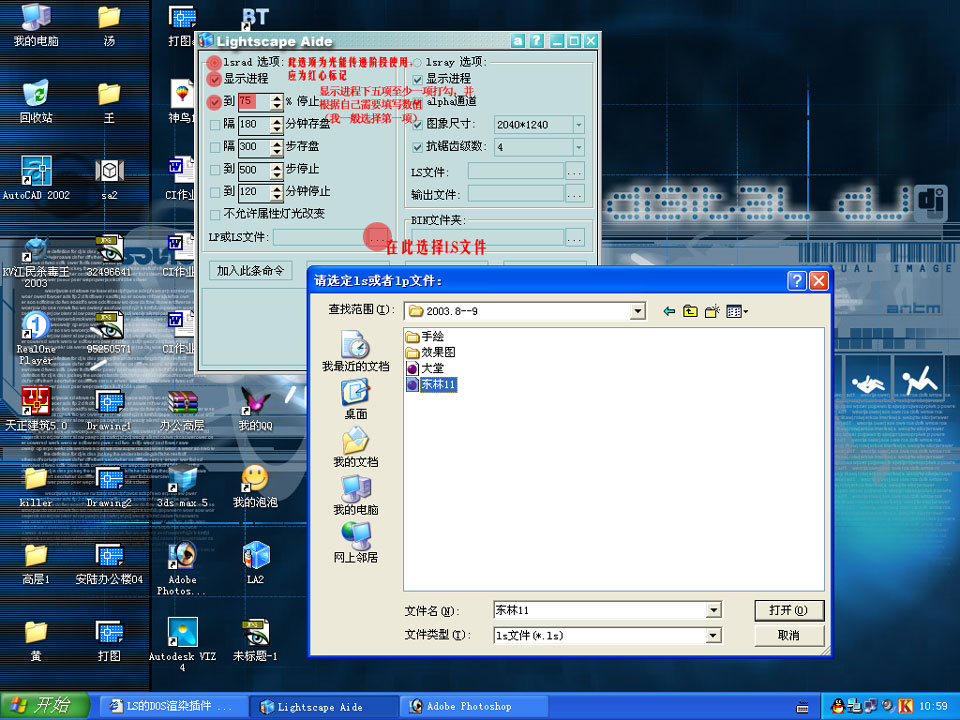This screenshot has width=960, height=720.
Task: Enable the 隔 180 分钟存盘 checkbox
Action: 215,125
